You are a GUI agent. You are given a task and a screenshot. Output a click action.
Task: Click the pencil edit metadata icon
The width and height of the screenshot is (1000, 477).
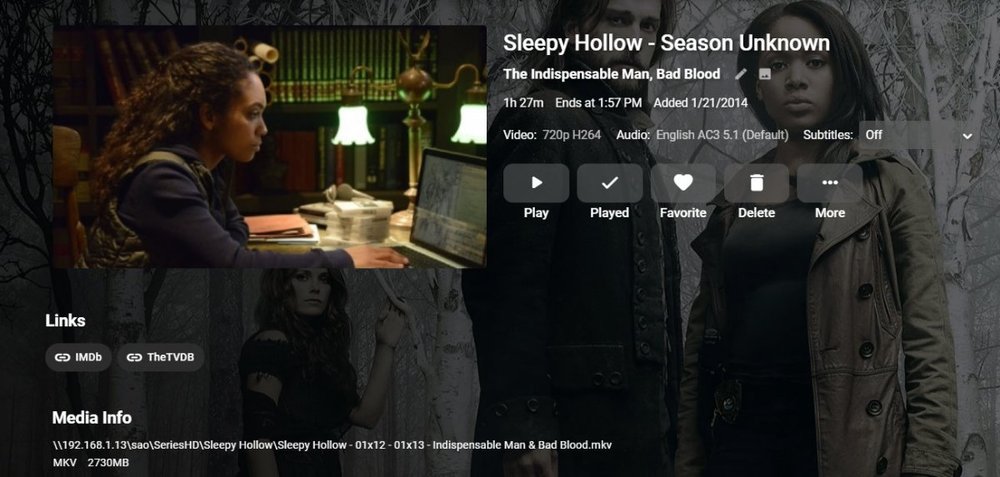click(740, 74)
